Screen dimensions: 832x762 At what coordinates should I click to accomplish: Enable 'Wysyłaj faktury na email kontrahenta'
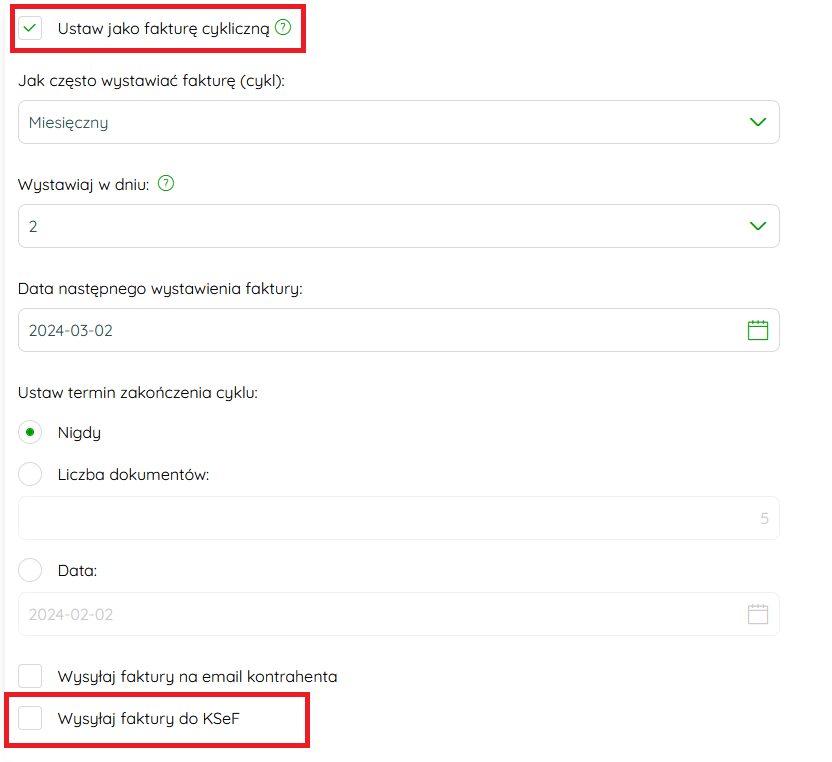tap(30, 676)
